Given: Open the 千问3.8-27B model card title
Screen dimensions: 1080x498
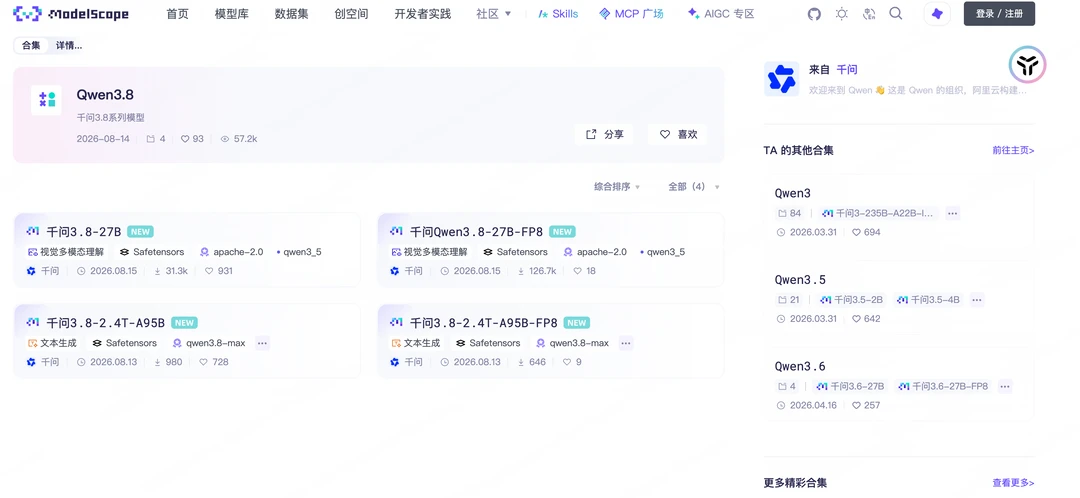Looking at the screenshot, I should point(83,231).
